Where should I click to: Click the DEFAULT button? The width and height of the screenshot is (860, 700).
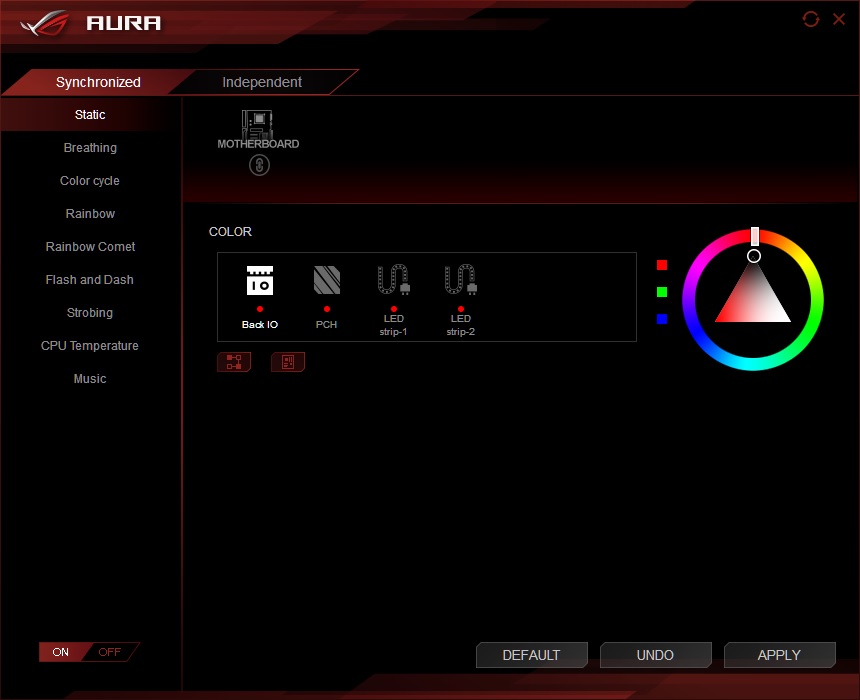531,655
